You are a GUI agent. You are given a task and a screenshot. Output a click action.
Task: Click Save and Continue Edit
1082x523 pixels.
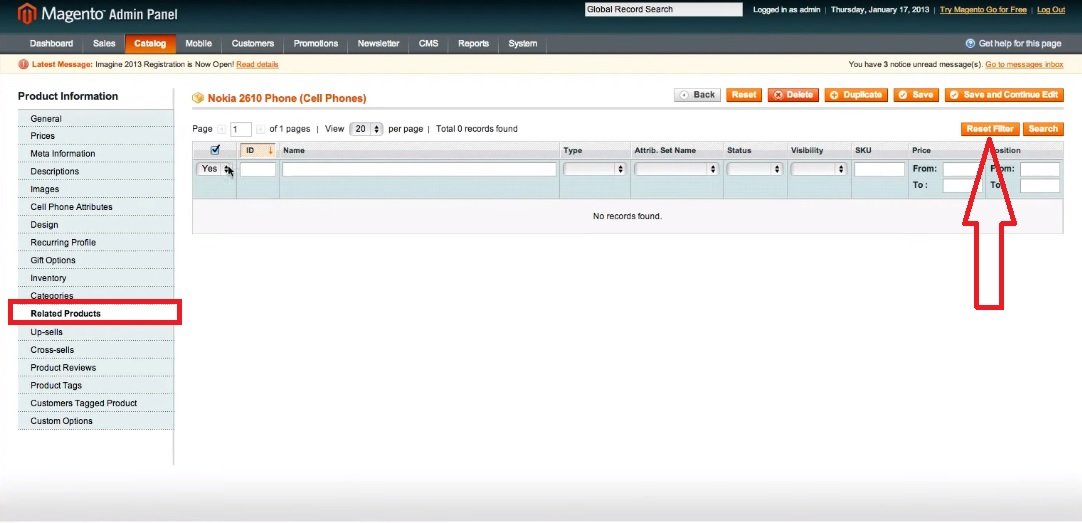(1004, 95)
